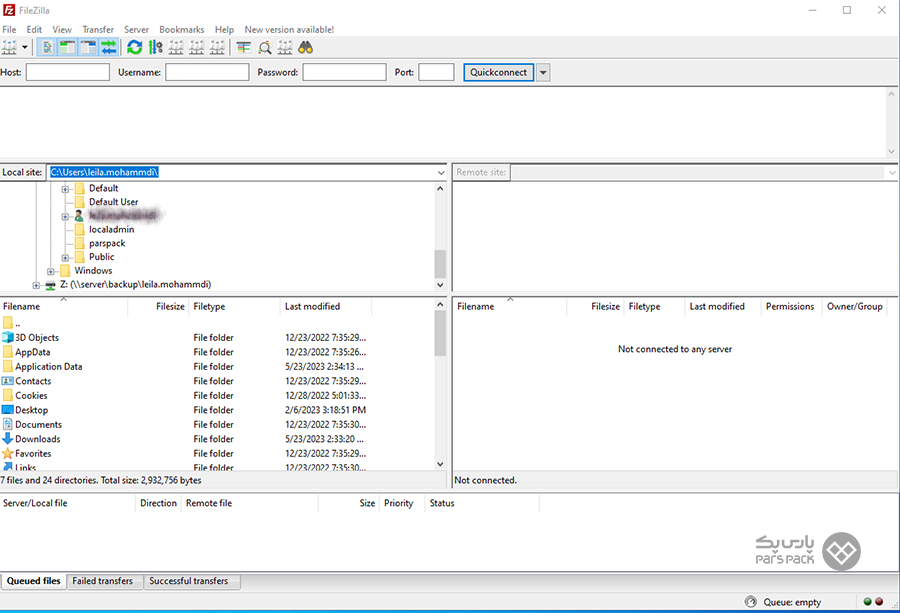900x613 pixels.
Task: Select the Default User tree folder
Action: pyautogui.click(x=113, y=202)
